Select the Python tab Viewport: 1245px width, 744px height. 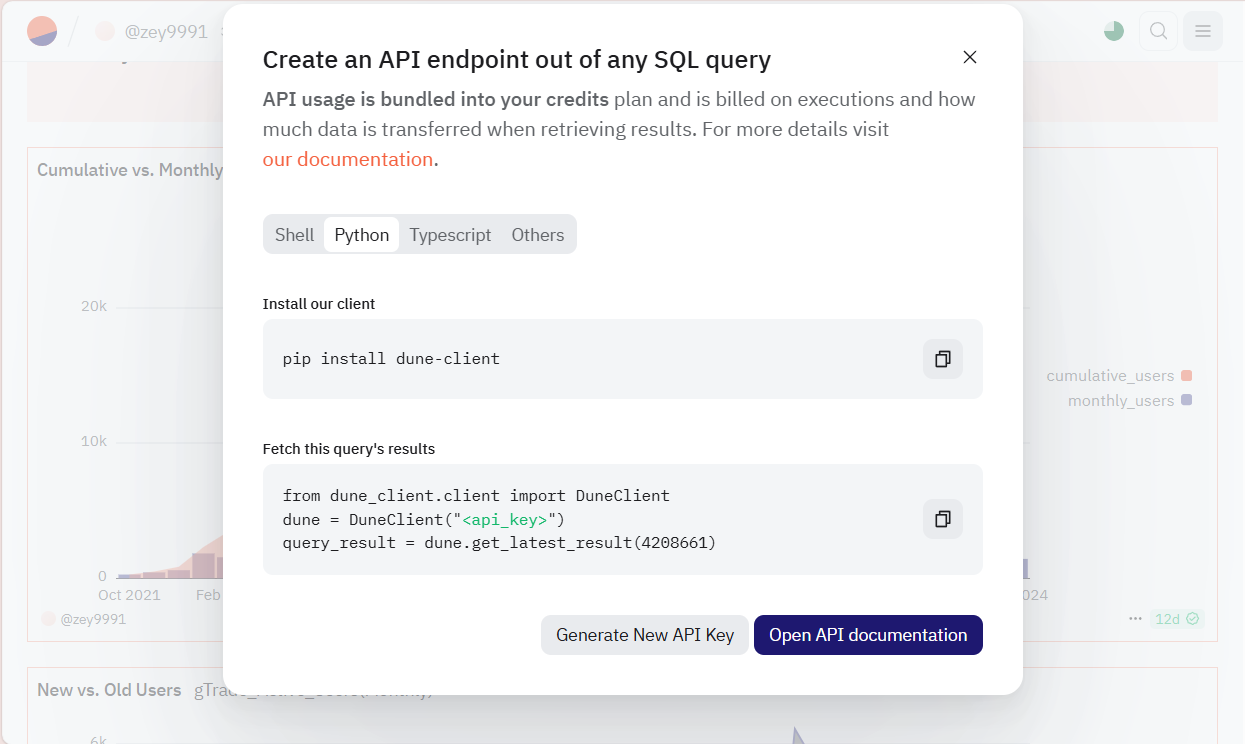pyautogui.click(x=361, y=235)
